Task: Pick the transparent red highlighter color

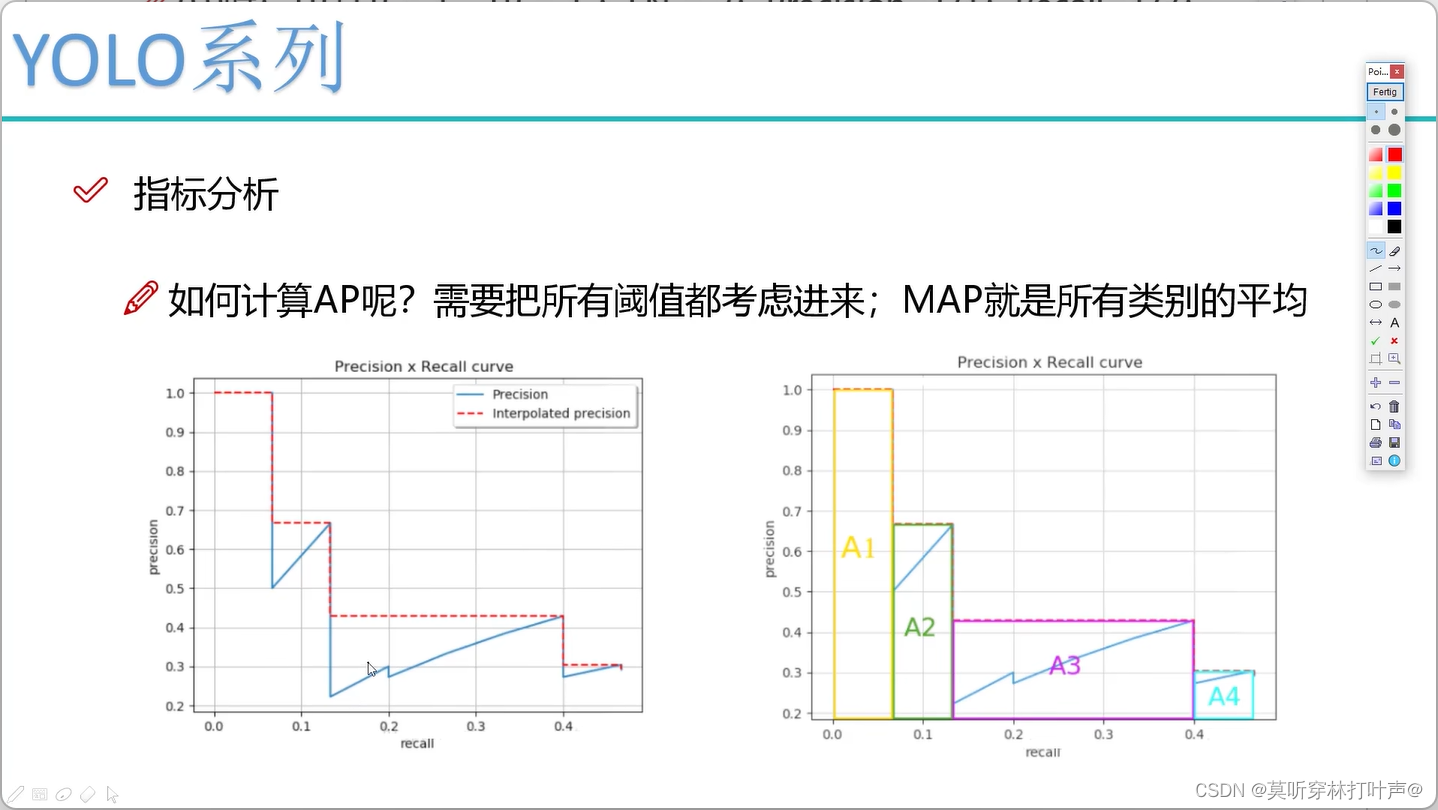Action: 1376,154
